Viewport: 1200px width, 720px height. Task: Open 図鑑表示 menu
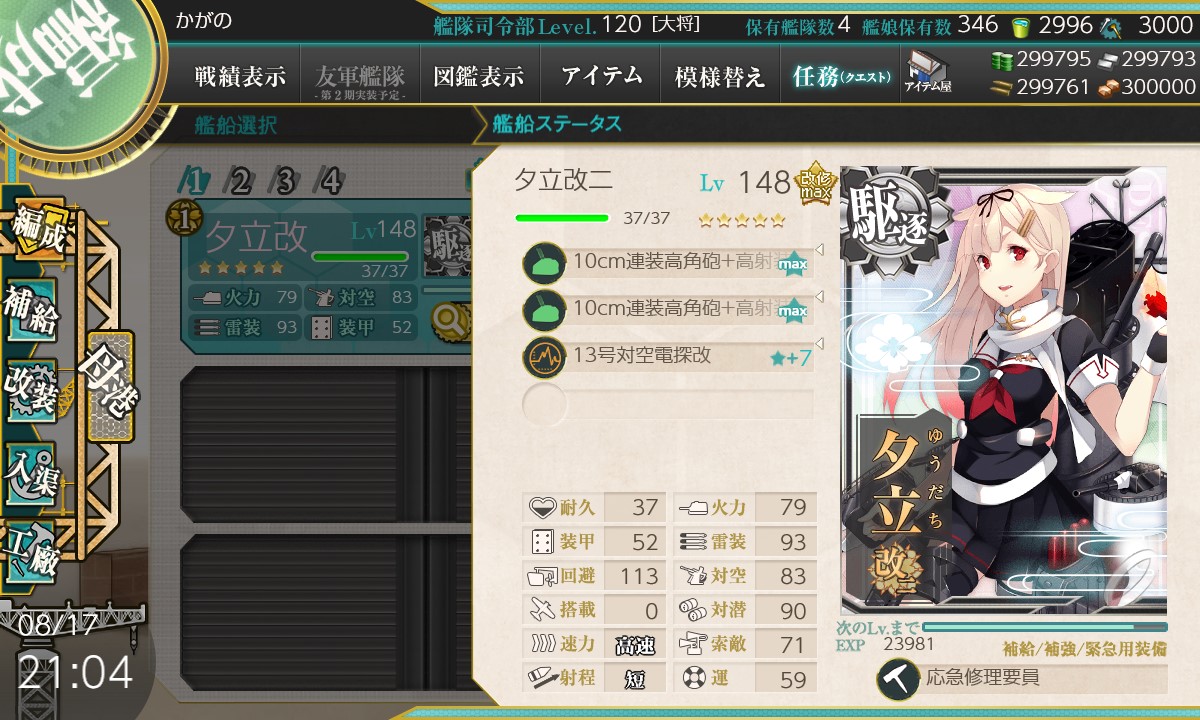[x=478, y=76]
